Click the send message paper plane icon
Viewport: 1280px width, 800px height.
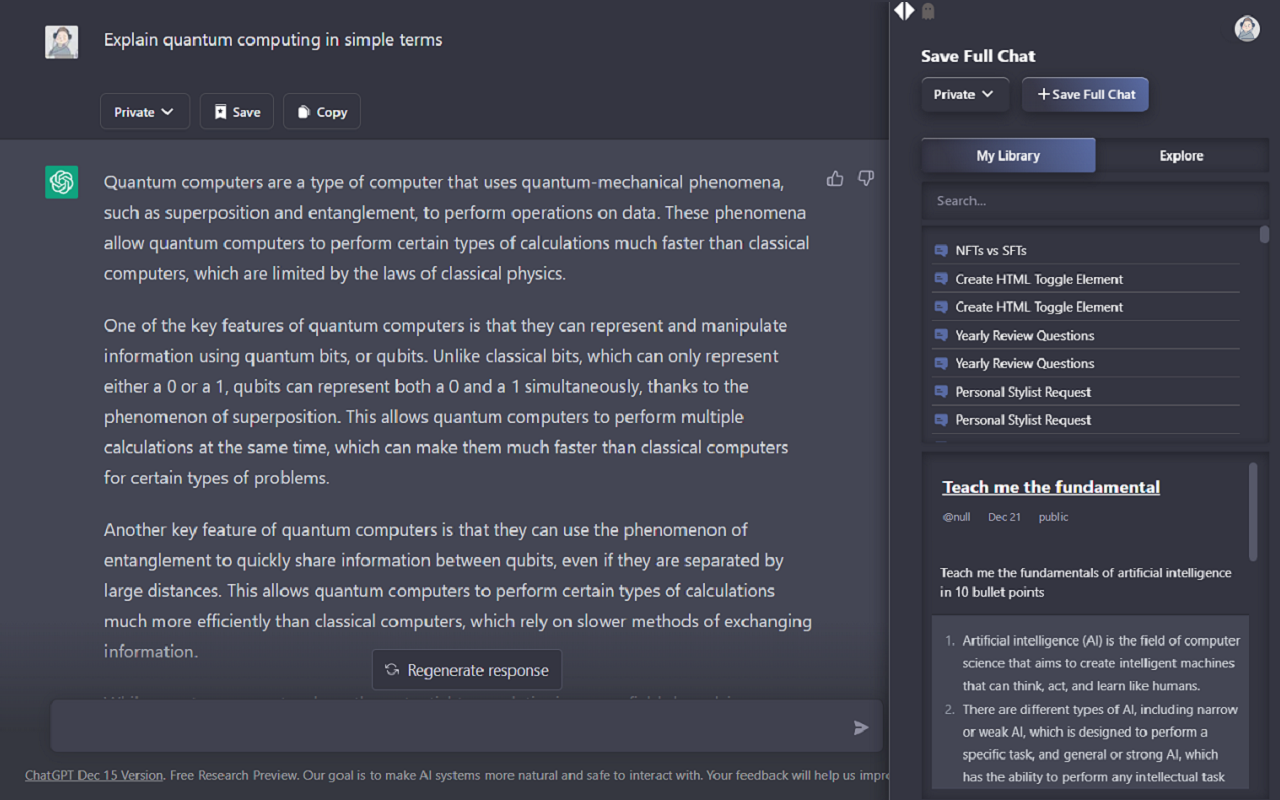pos(861,728)
